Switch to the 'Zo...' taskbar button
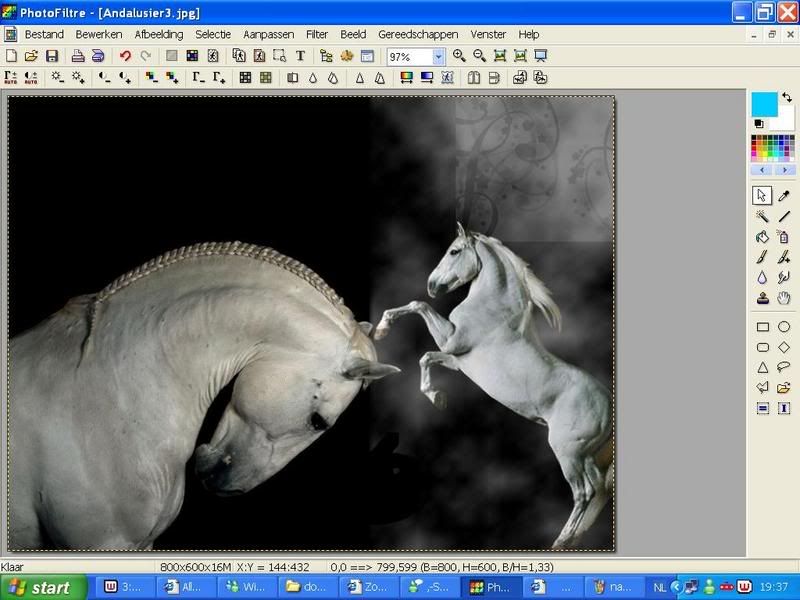800x600 pixels. [370, 587]
